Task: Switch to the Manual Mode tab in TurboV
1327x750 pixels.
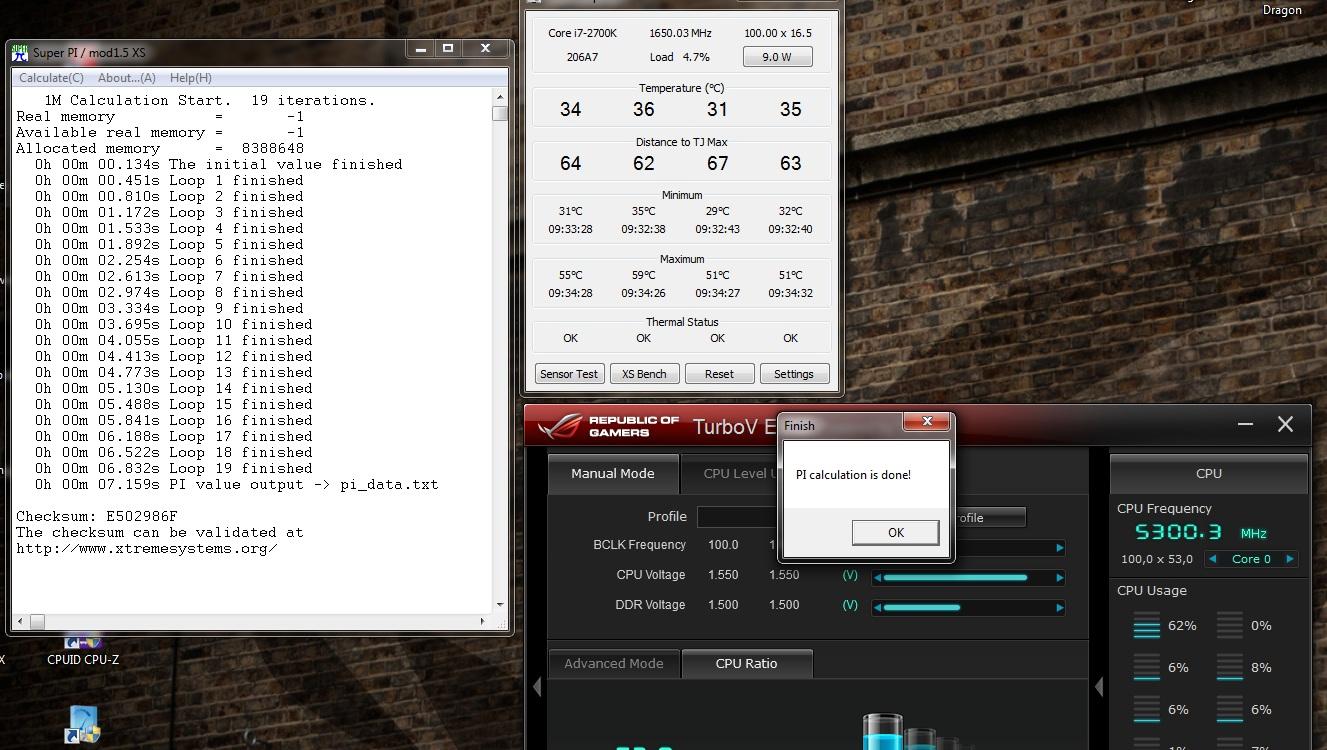Action: point(613,474)
